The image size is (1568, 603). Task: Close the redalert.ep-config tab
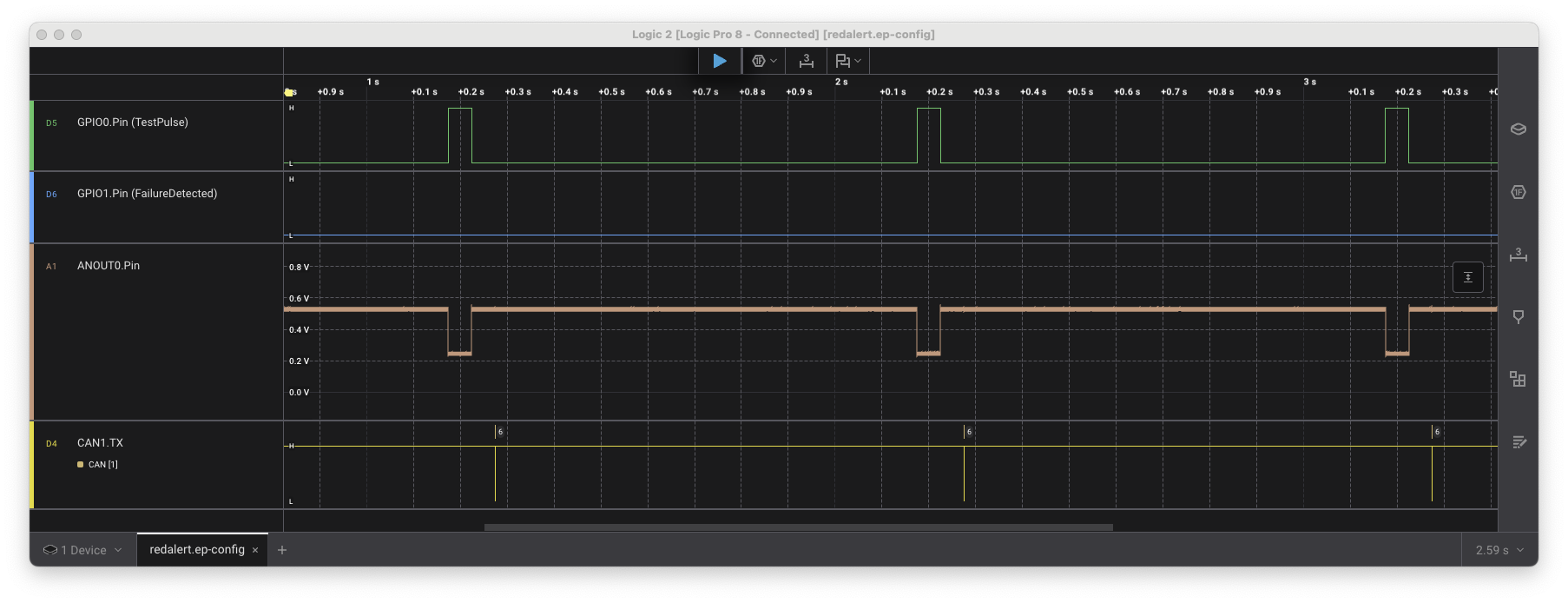(x=255, y=550)
